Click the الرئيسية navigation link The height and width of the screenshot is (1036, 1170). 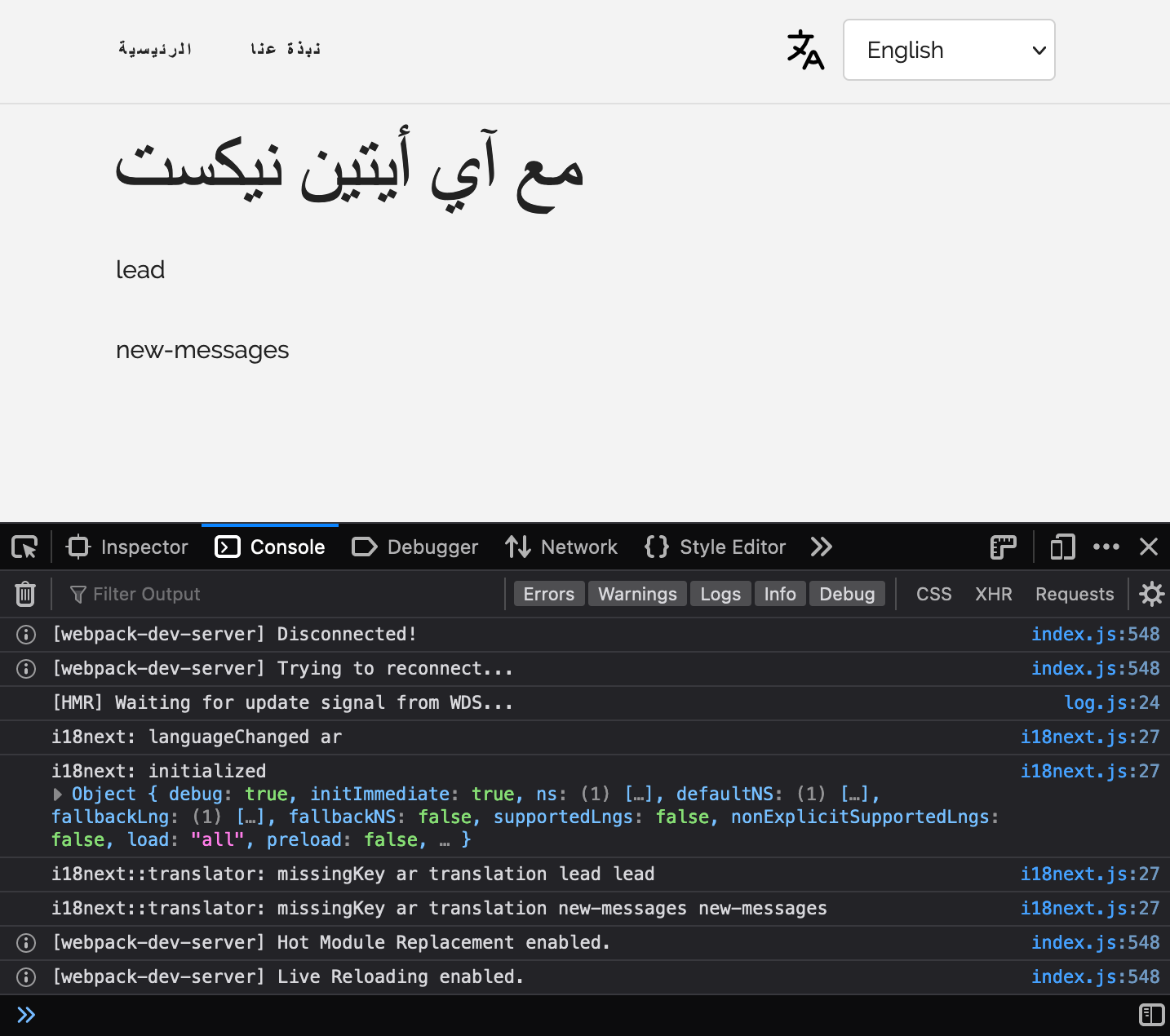pos(155,49)
